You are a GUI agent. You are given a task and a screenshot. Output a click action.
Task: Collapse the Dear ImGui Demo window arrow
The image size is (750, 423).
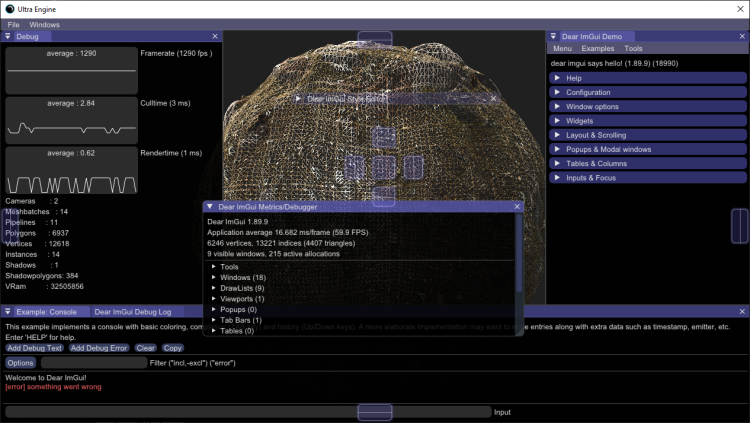pos(553,36)
